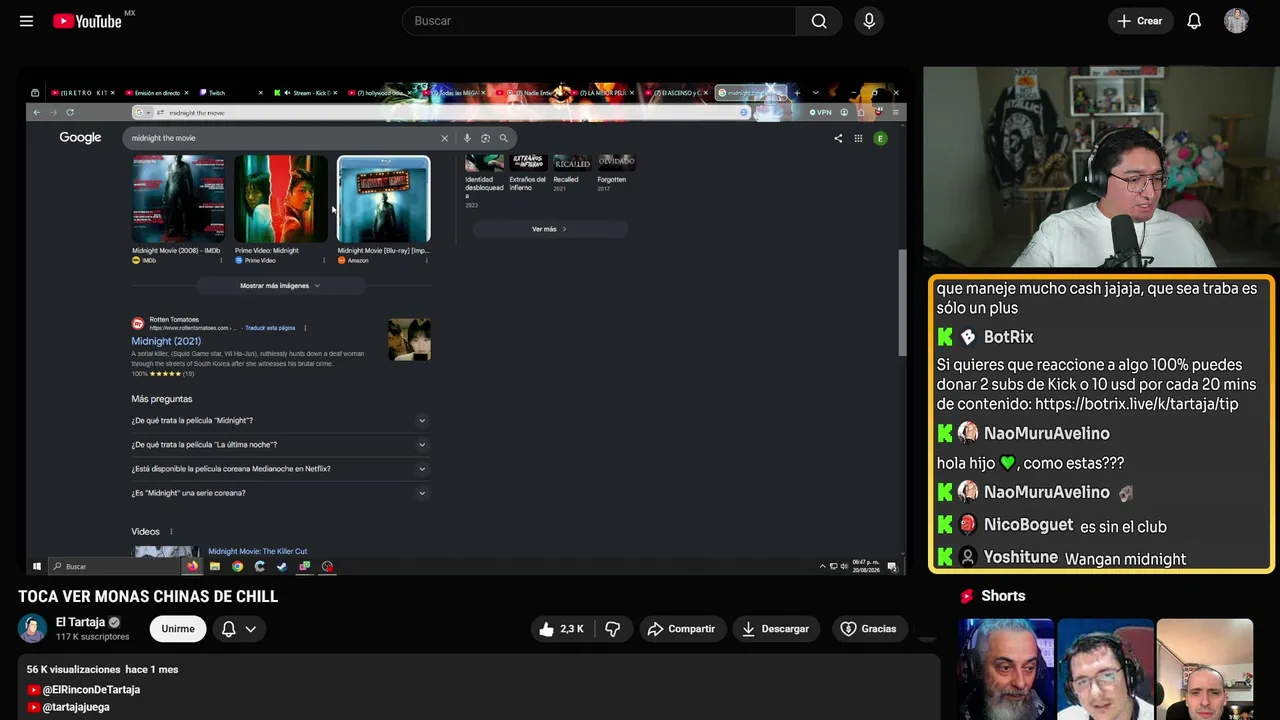Click the share icon on Google page
Viewport: 1280px width, 720px height.
[x=838, y=138]
